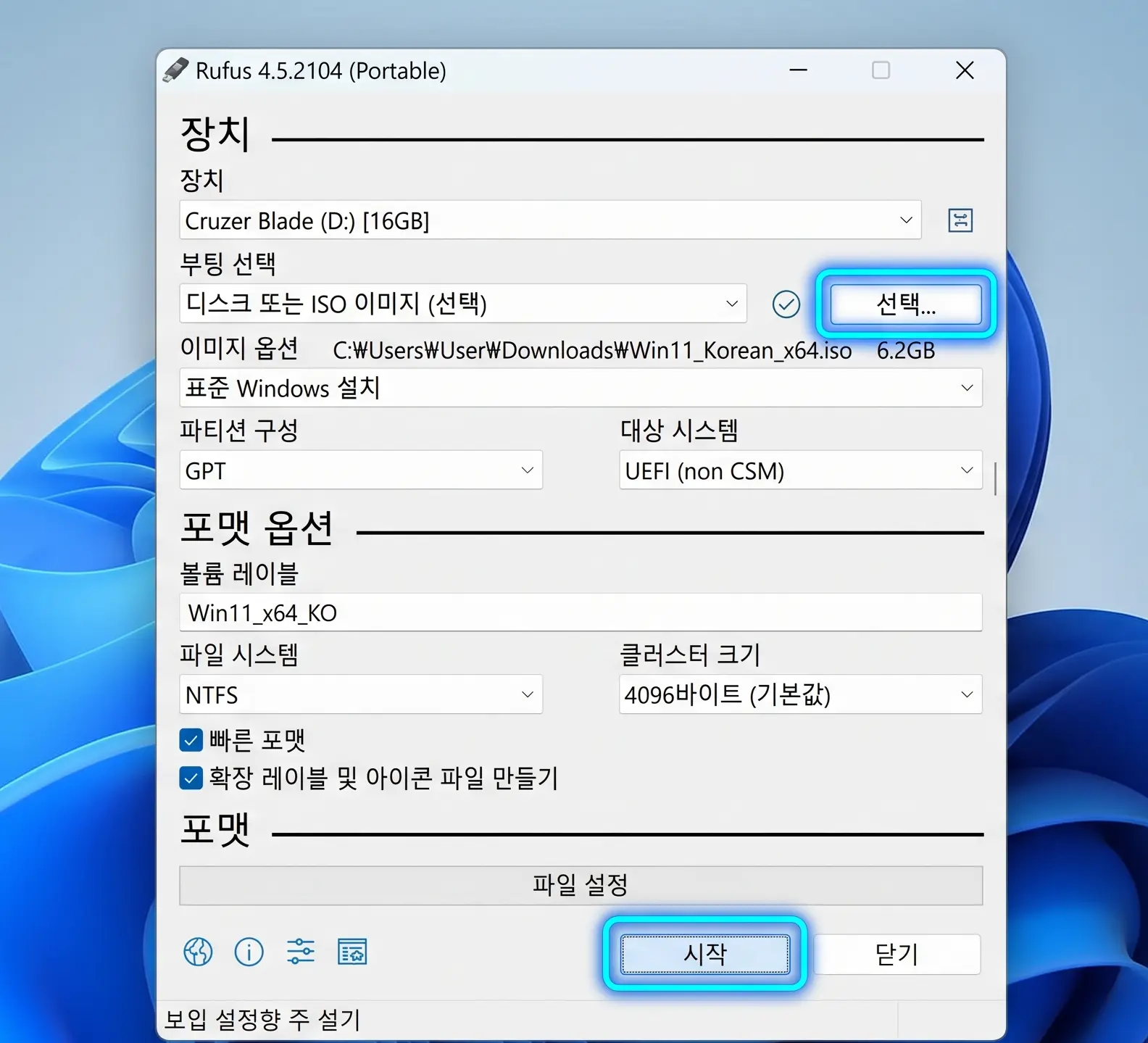1148x1043 pixels.
Task: Show the log window icon
Action: click(352, 952)
